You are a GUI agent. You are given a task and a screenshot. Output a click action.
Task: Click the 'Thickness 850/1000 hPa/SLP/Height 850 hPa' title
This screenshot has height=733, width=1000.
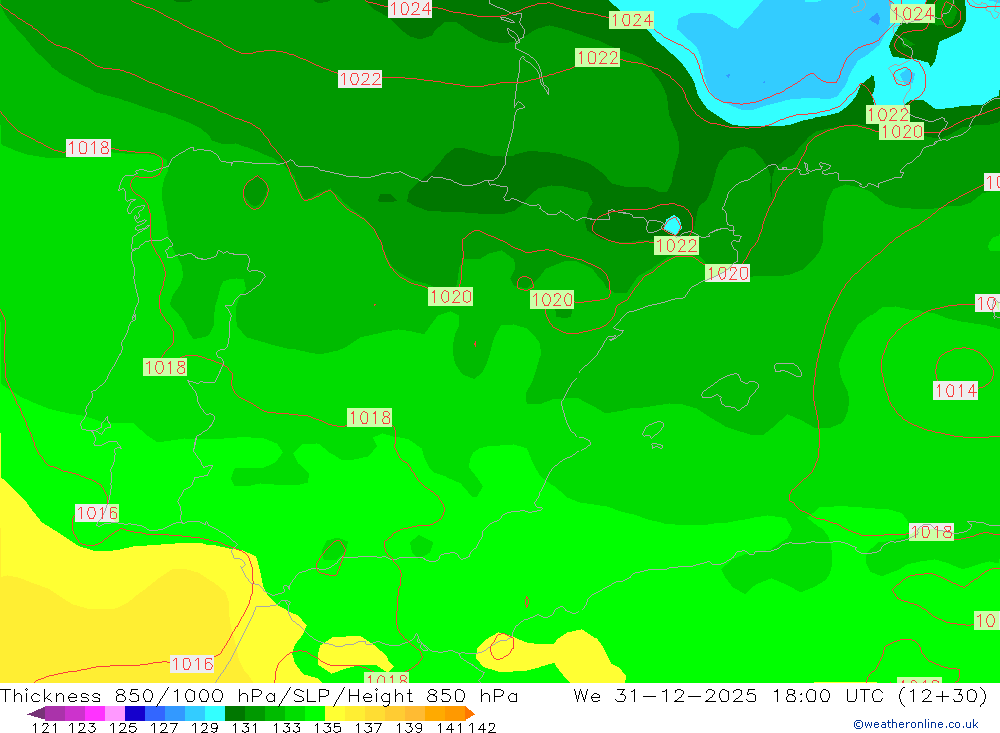pyautogui.click(x=259, y=695)
